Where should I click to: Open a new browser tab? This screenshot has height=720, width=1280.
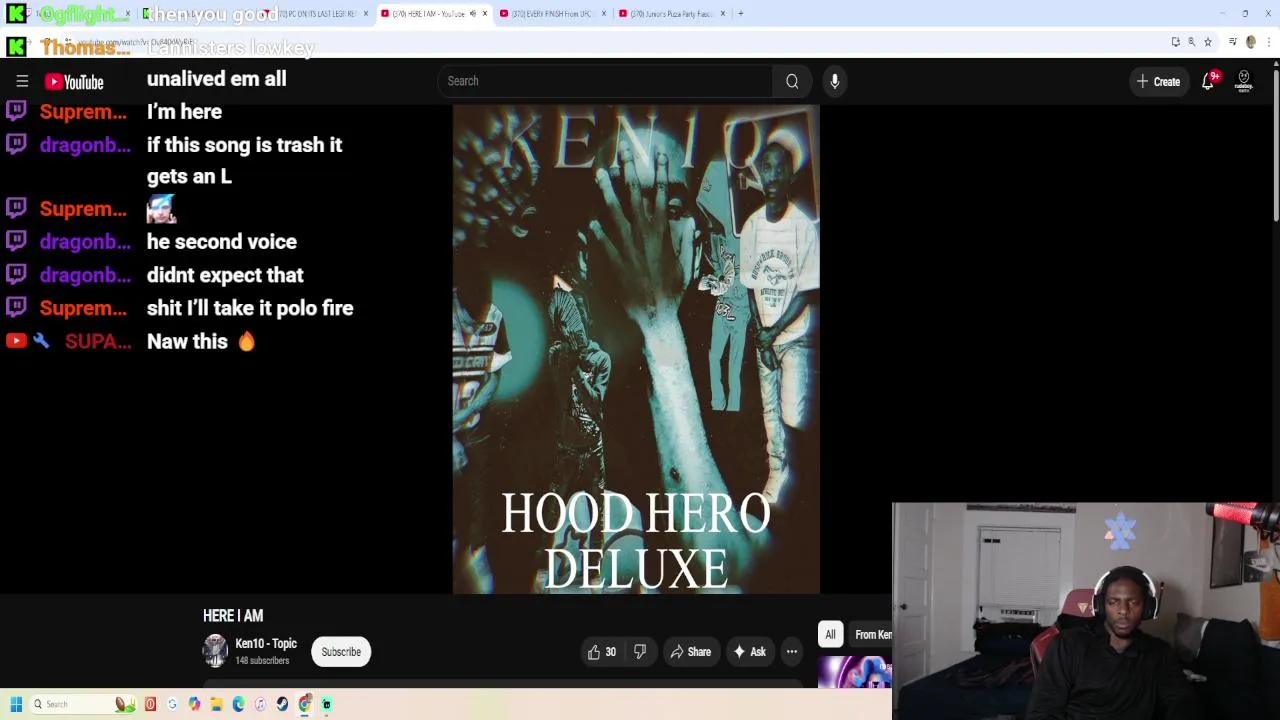pyautogui.click(x=741, y=13)
